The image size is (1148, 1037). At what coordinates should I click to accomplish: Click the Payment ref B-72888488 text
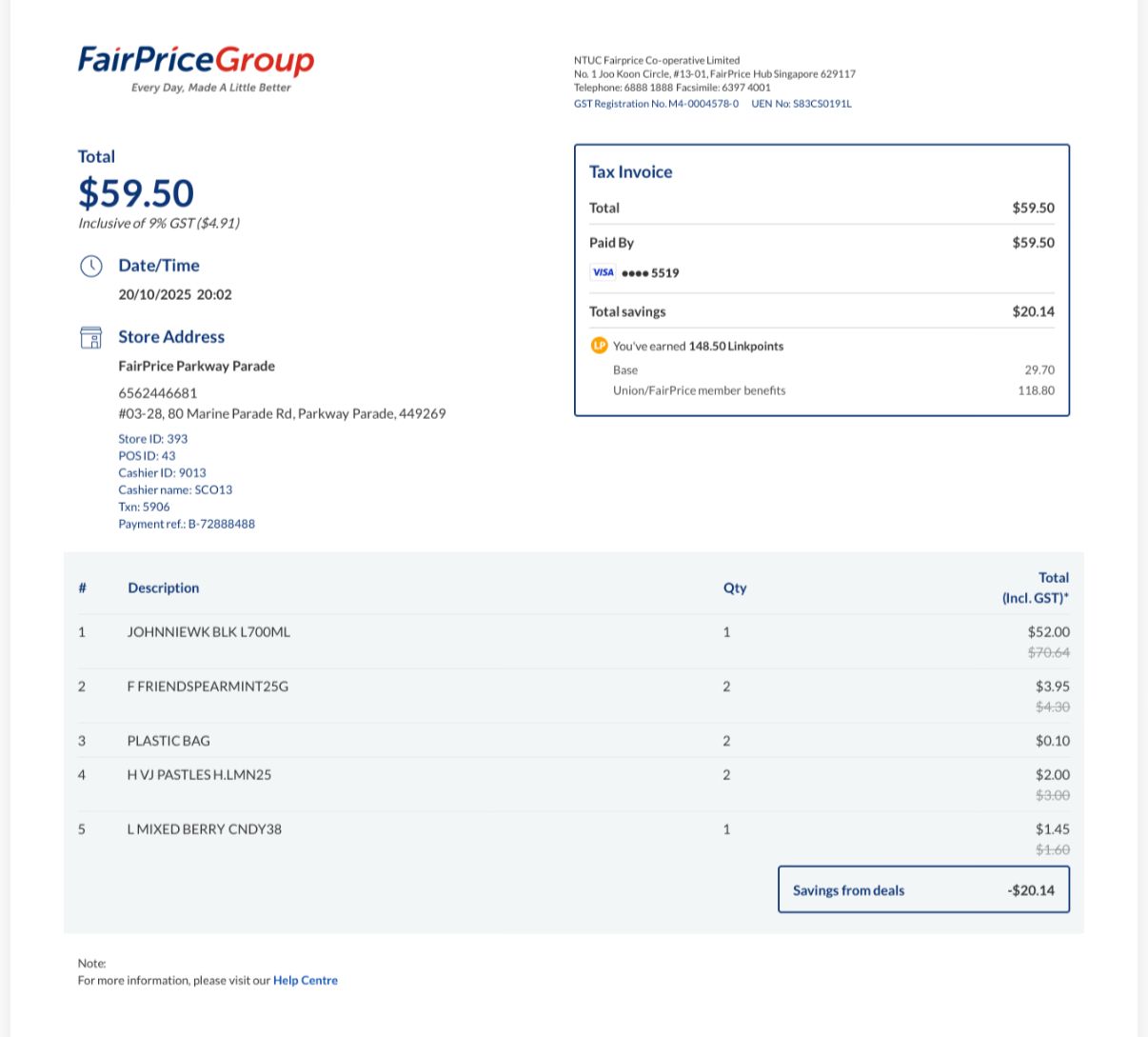[187, 524]
